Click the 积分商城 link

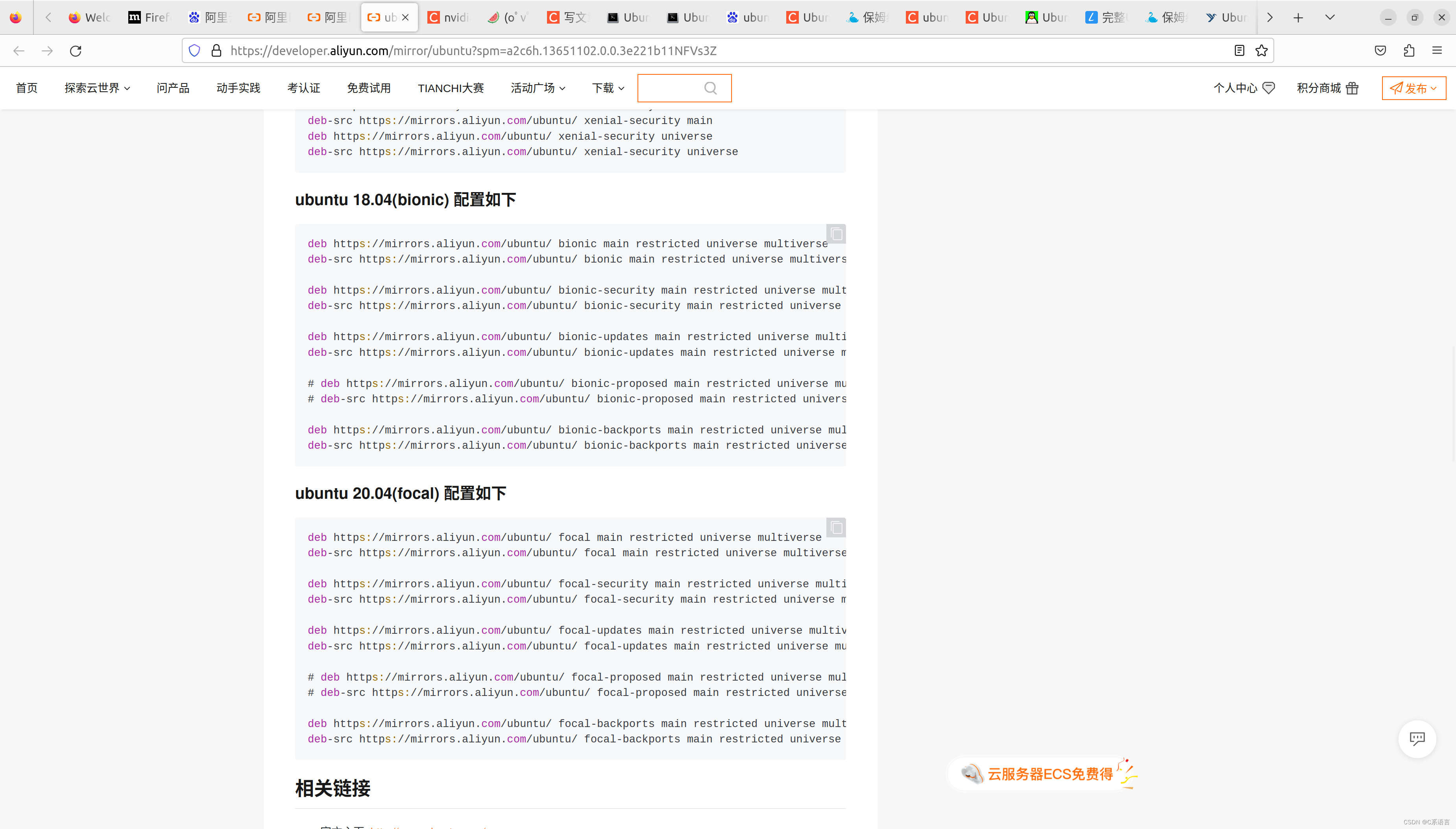tap(1319, 88)
